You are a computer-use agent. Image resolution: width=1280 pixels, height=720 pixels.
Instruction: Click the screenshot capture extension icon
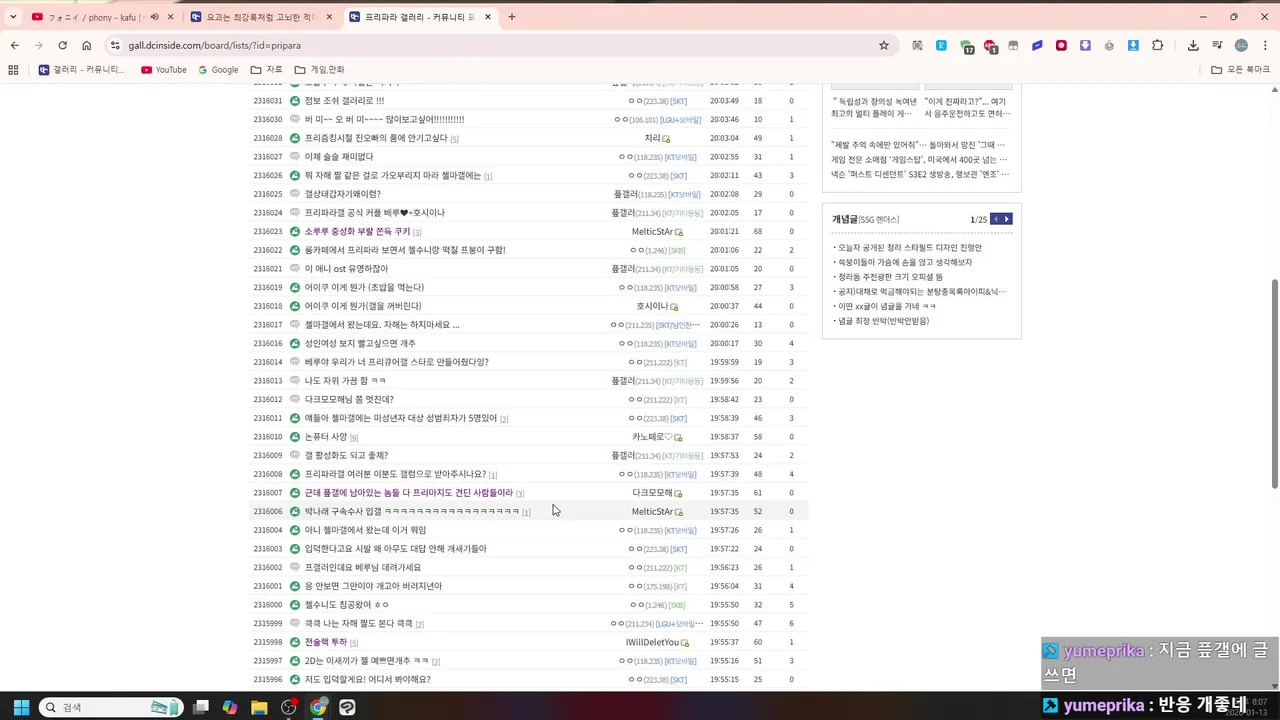tap(917, 45)
